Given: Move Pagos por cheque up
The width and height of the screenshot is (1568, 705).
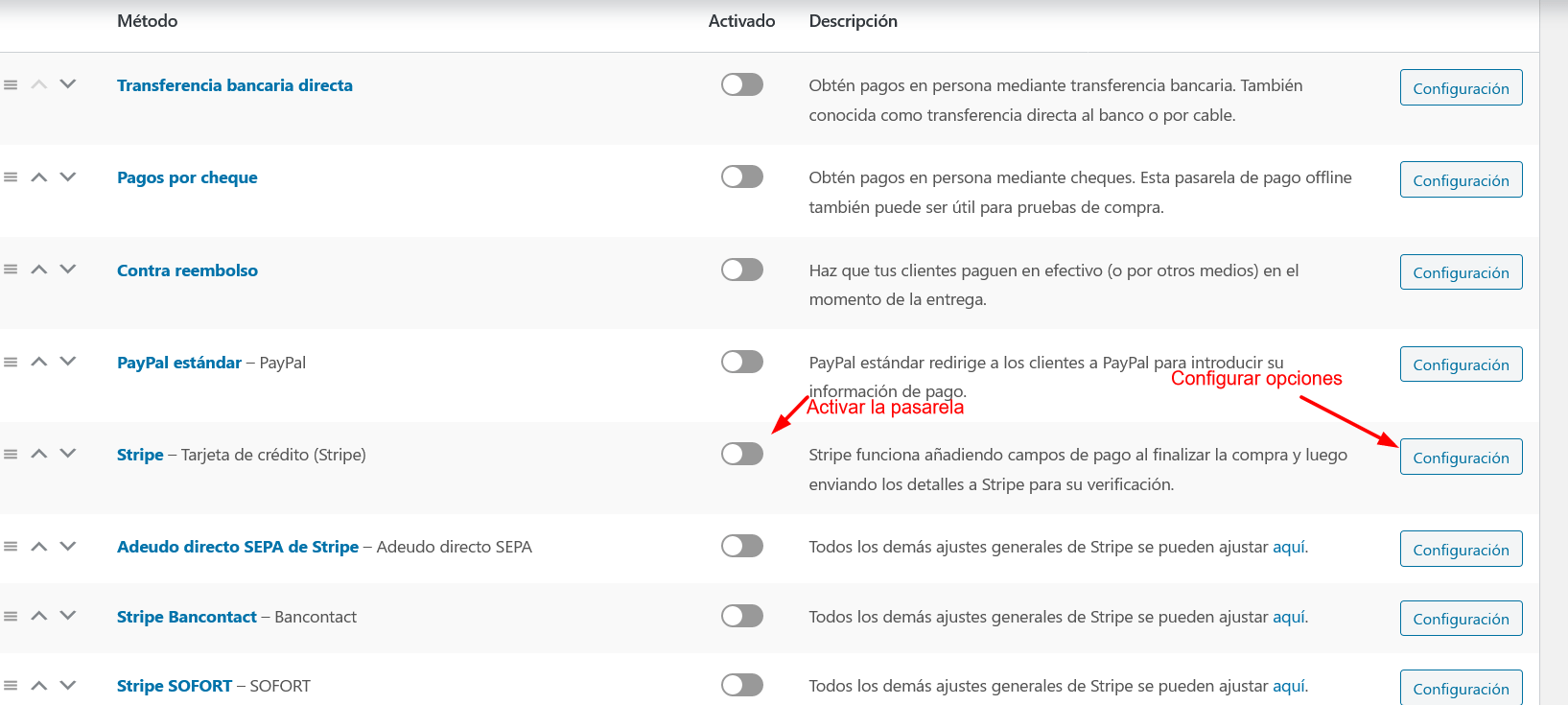Looking at the screenshot, I should (39, 176).
